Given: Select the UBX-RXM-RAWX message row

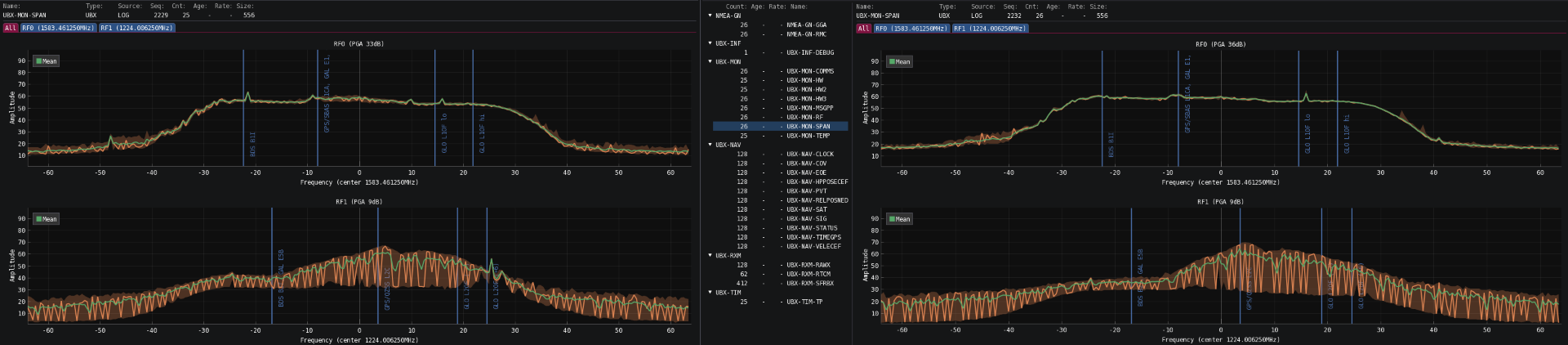Looking at the screenshot, I should pyautogui.click(x=808, y=265).
